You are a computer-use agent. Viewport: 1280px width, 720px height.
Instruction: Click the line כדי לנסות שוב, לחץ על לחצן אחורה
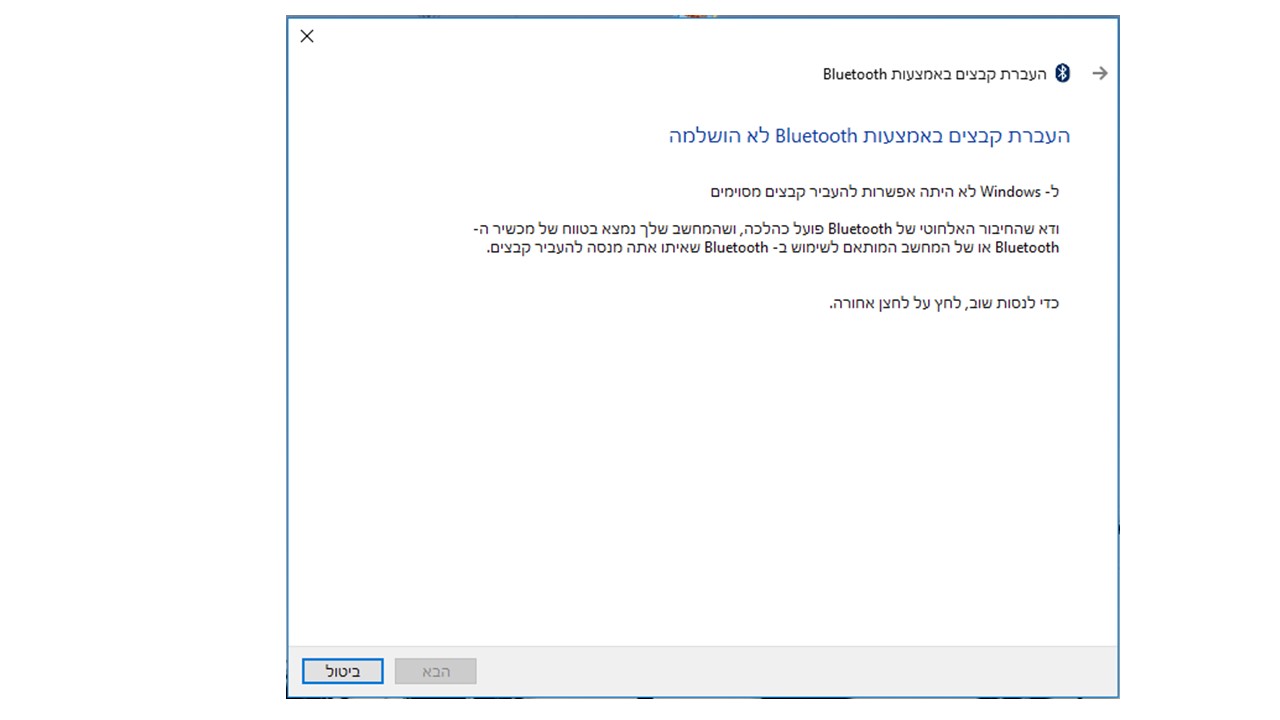tap(944, 303)
